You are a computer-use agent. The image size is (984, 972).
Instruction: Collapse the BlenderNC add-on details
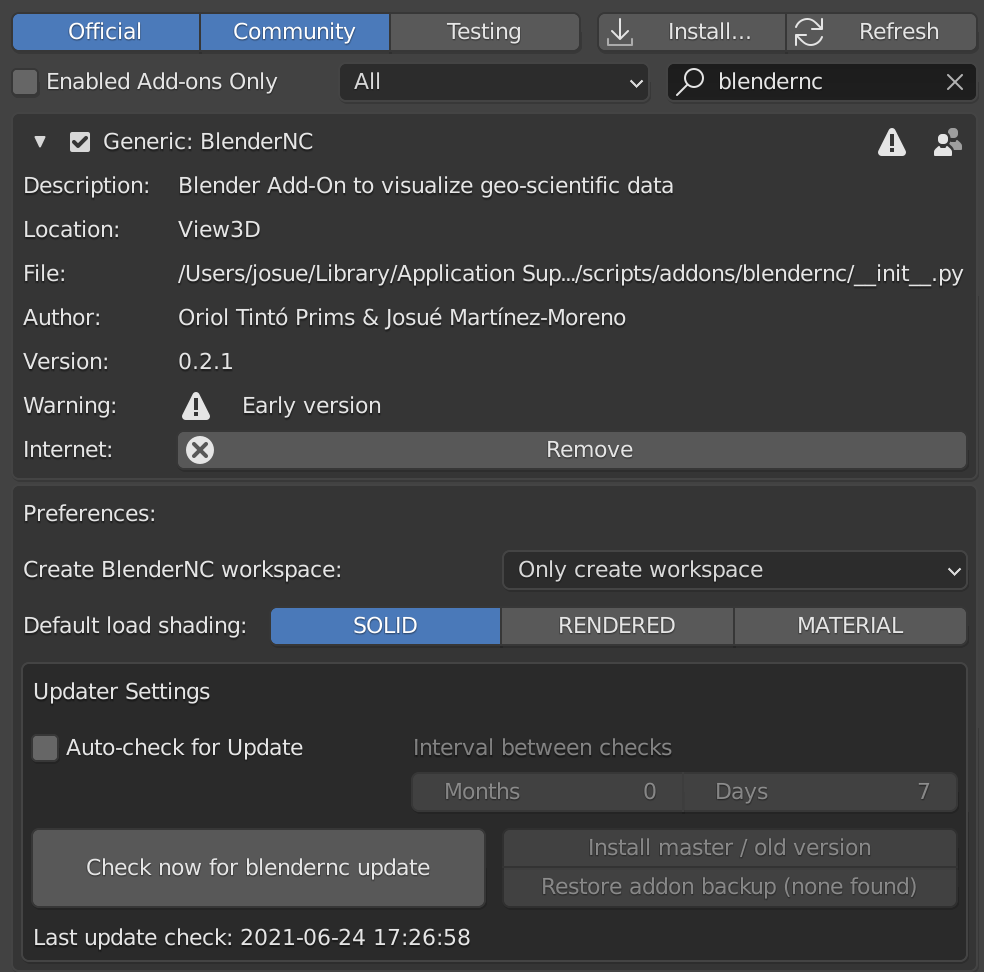tap(39, 141)
